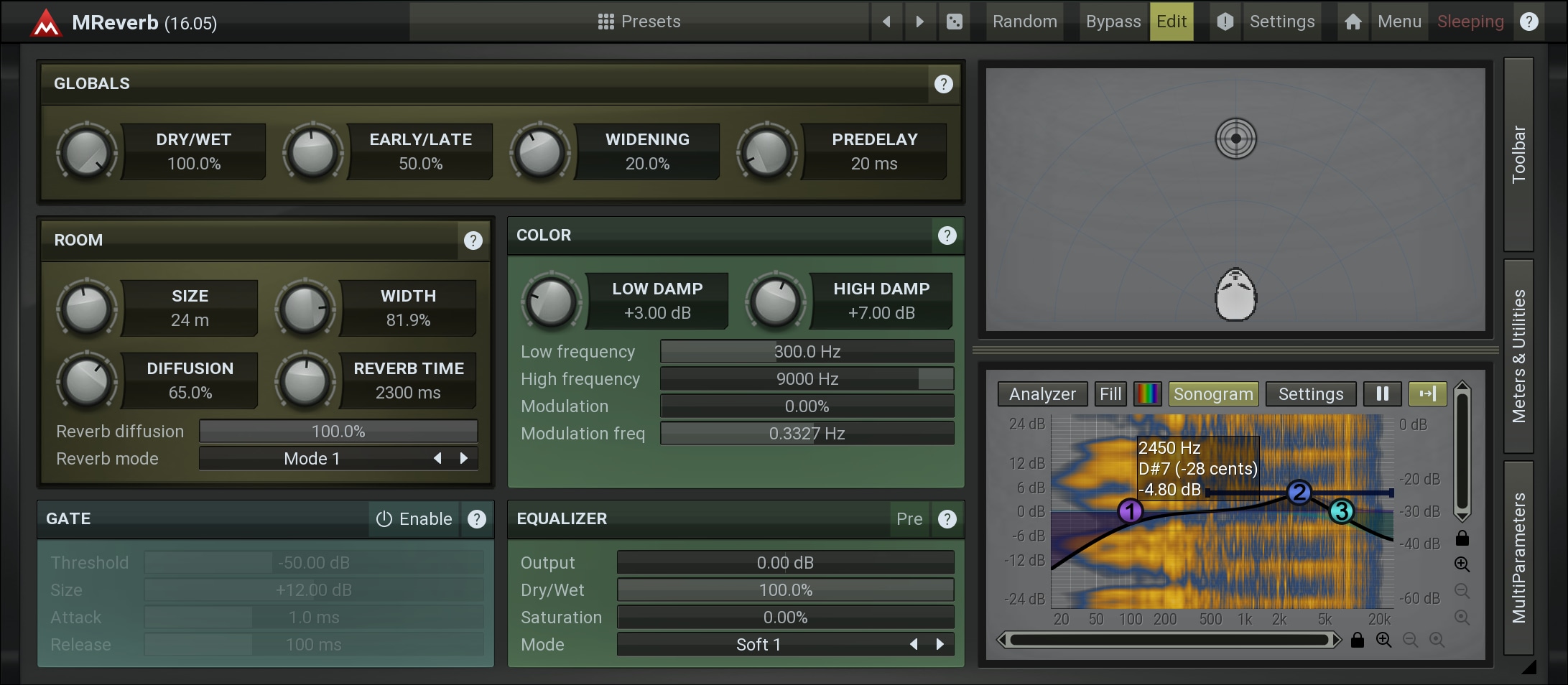
Task: Select EQ band 1 node
Action: 1131,511
